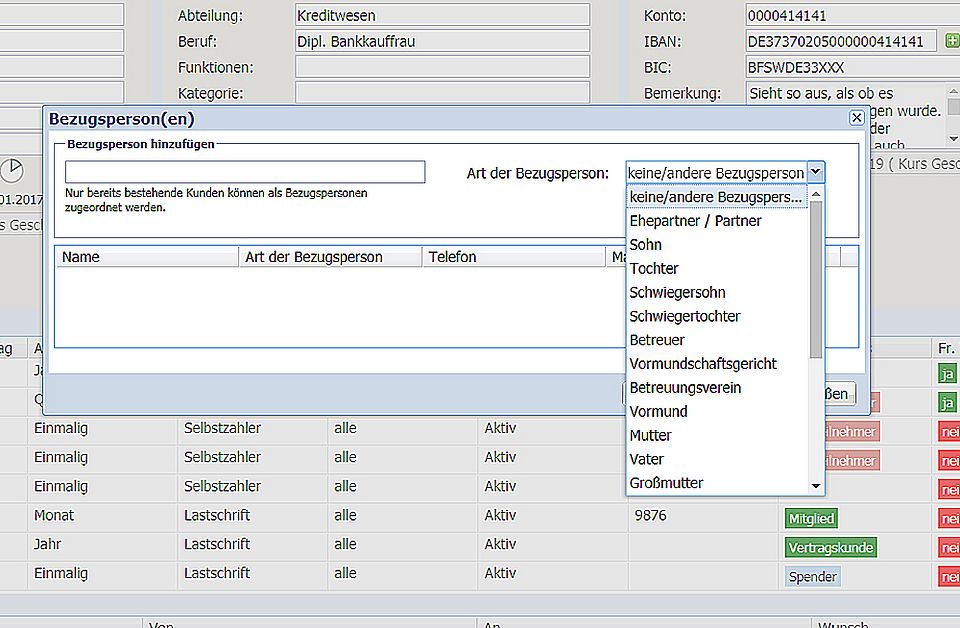The image size is (960, 628).
Task: Click the dropdown list scrollbar thumb
Action: pyautogui.click(x=816, y=278)
